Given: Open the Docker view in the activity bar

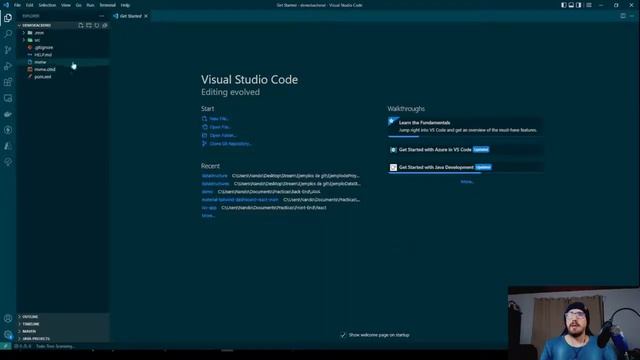Looking at the screenshot, I should pyautogui.click(x=8, y=114).
